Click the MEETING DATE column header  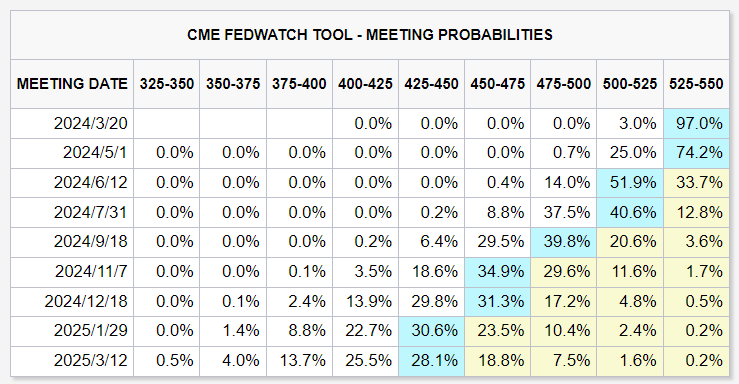point(72,84)
